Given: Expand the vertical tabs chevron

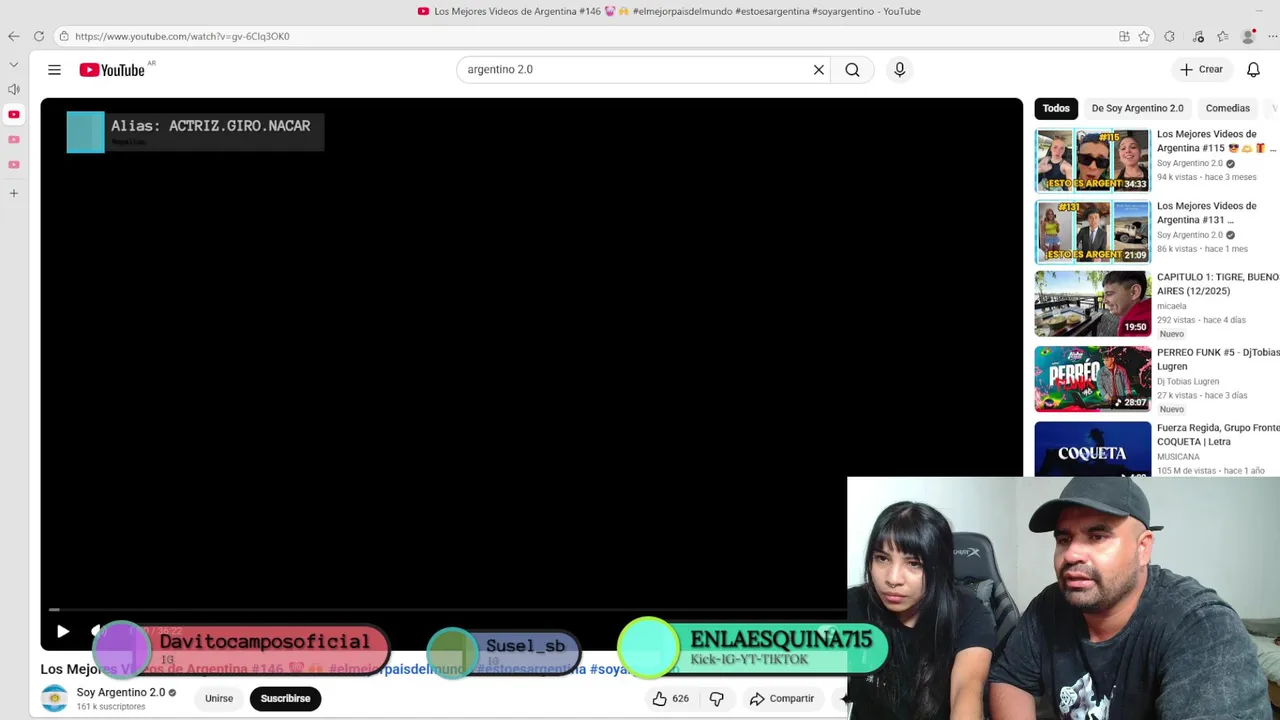Looking at the screenshot, I should pyautogui.click(x=13, y=64).
